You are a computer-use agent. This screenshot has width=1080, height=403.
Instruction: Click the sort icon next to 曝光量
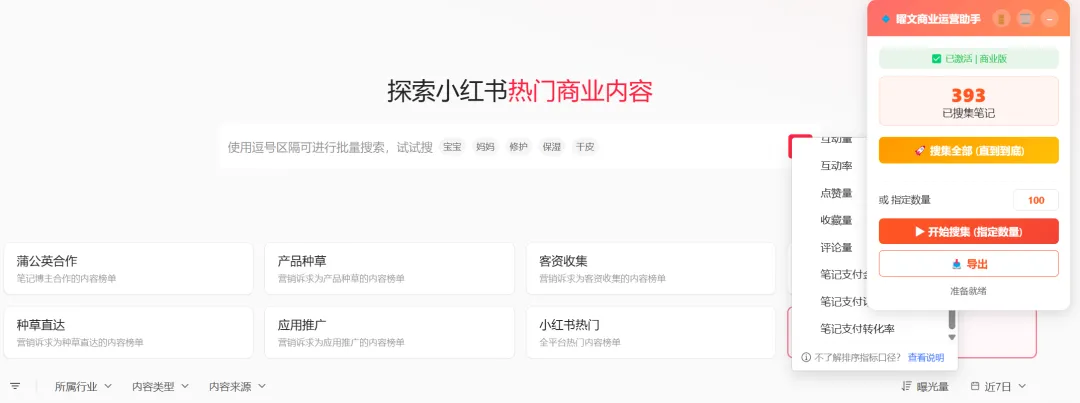click(906, 386)
